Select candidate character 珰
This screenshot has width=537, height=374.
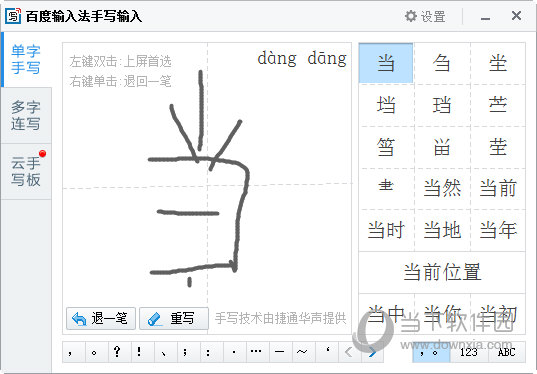[x=442, y=105]
